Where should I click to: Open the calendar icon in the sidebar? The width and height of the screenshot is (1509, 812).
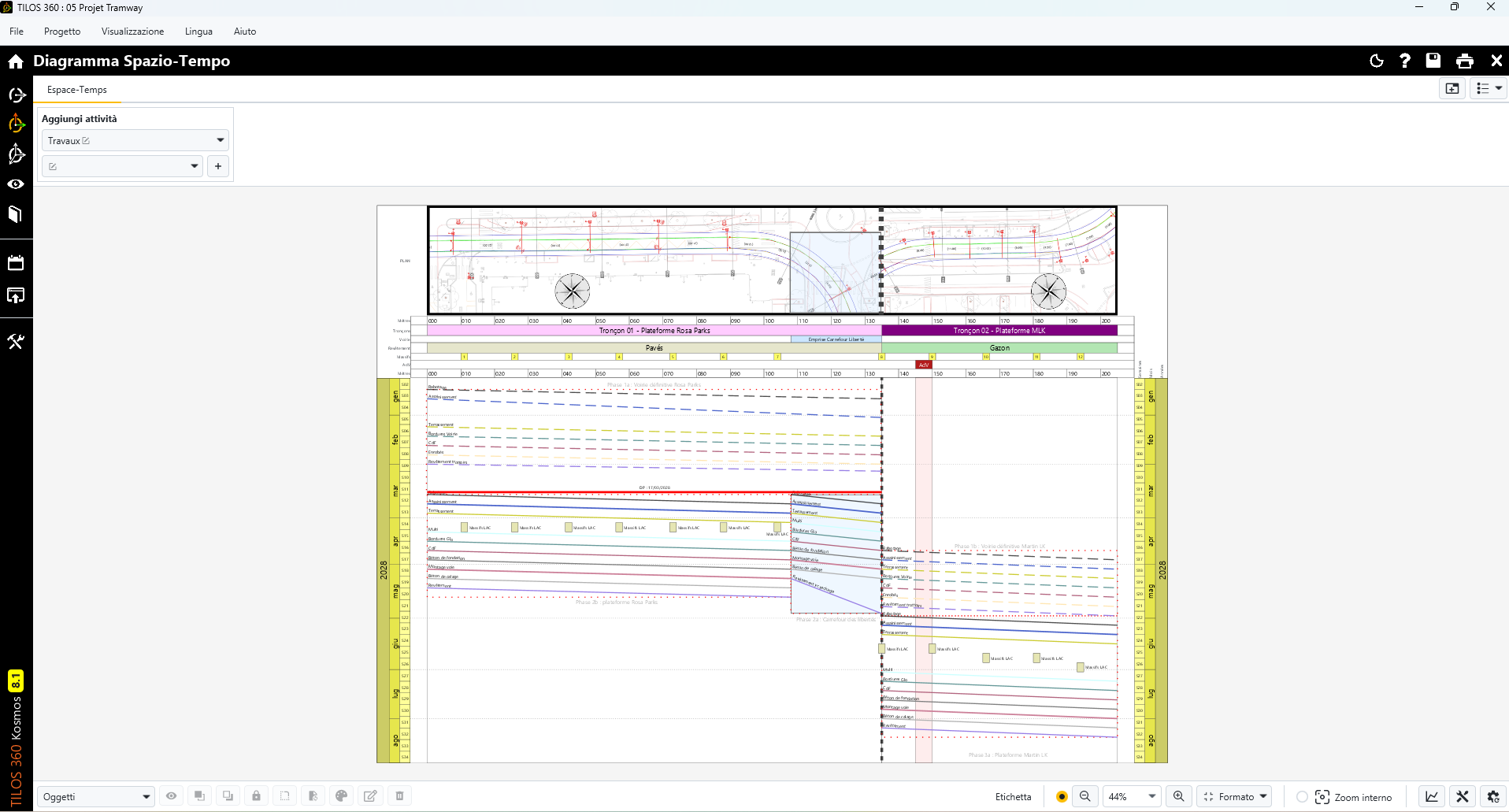pos(16,263)
